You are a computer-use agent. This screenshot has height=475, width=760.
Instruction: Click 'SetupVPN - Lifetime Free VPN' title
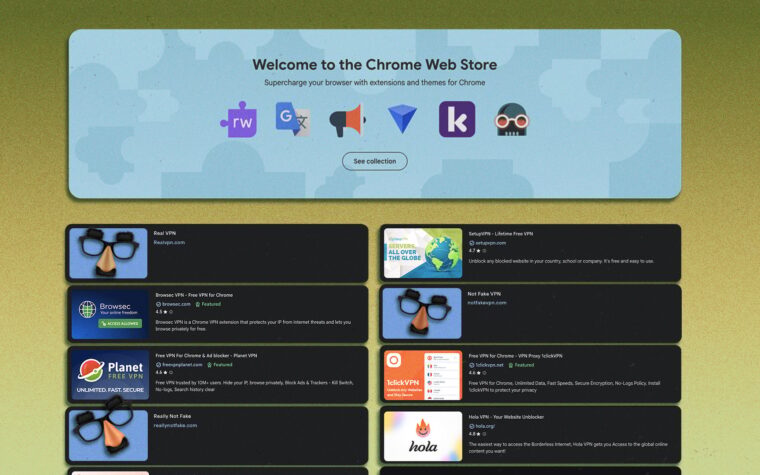point(501,234)
